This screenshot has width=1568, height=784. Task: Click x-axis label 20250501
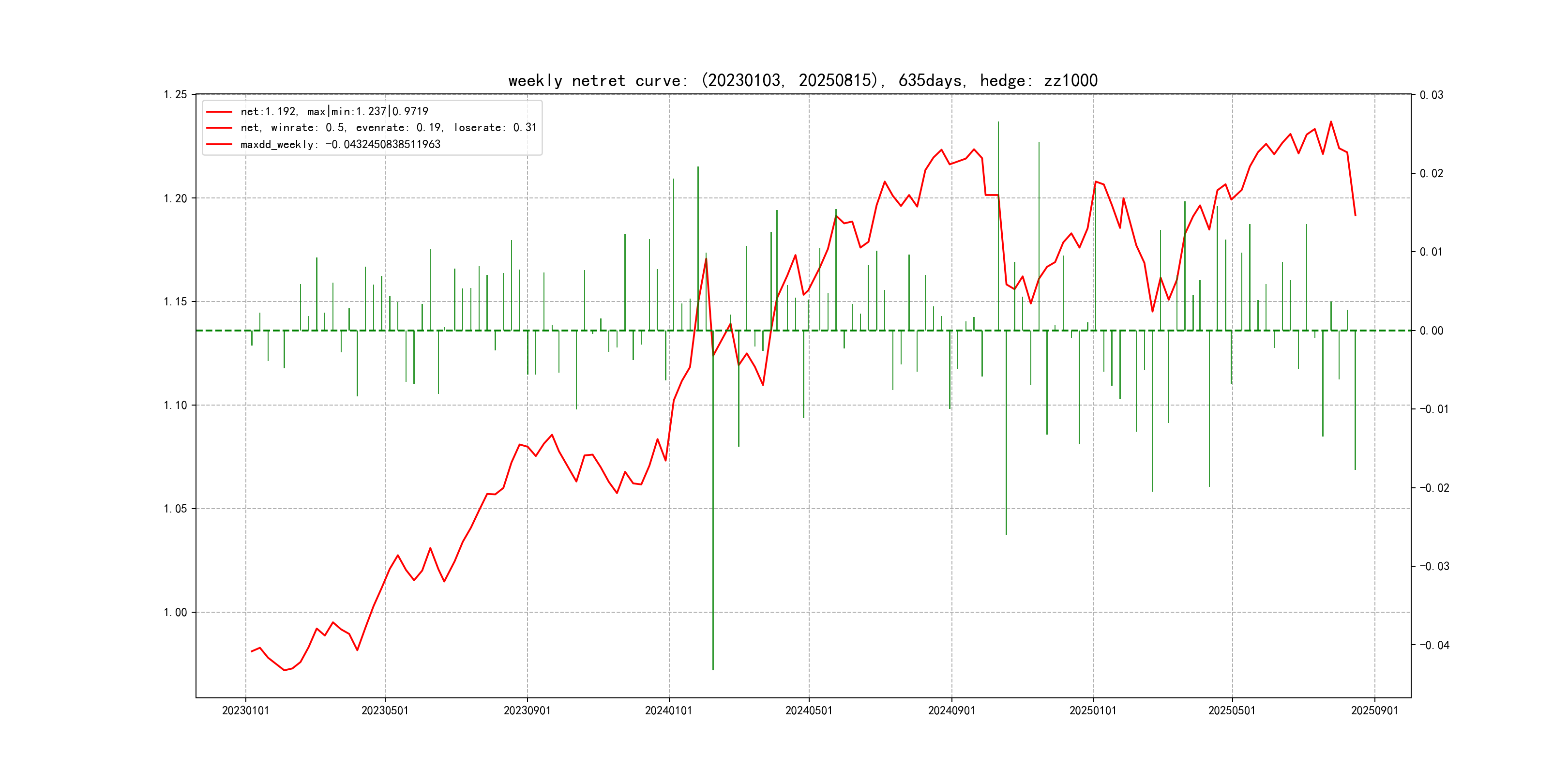click(1231, 711)
